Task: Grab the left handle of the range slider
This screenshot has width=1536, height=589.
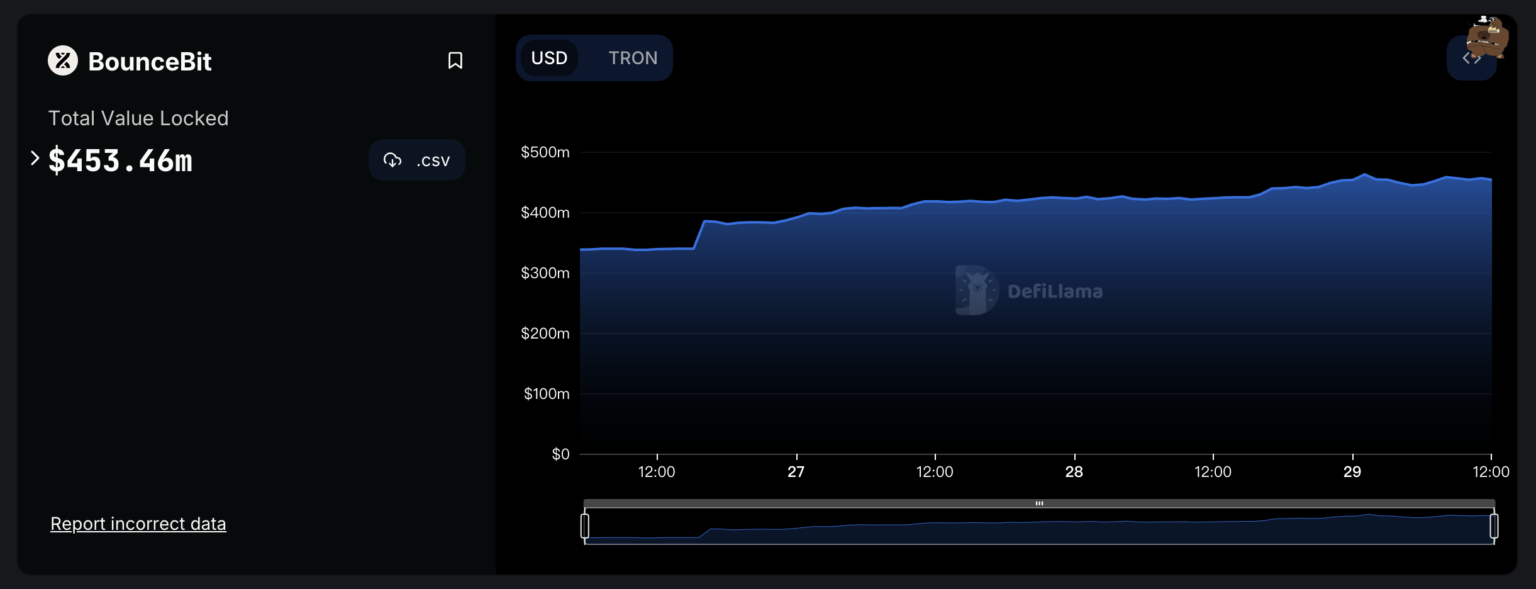Action: click(x=585, y=526)
